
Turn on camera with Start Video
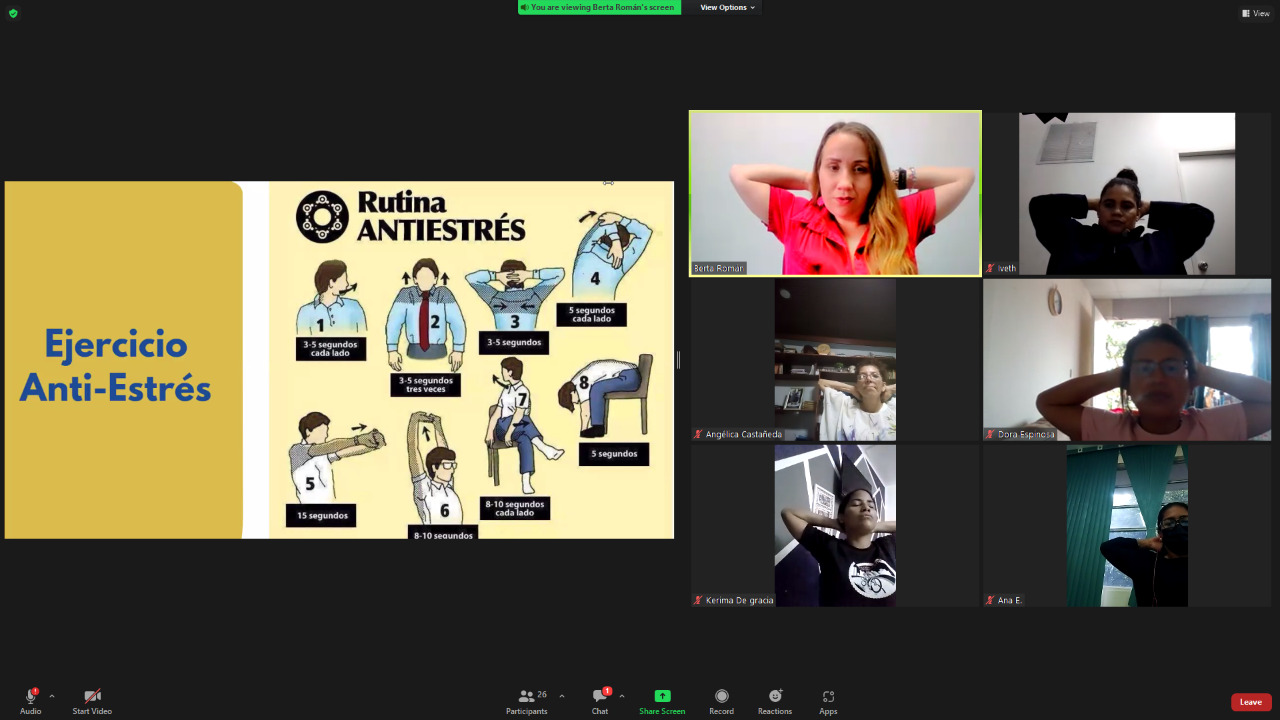(92, 696)
